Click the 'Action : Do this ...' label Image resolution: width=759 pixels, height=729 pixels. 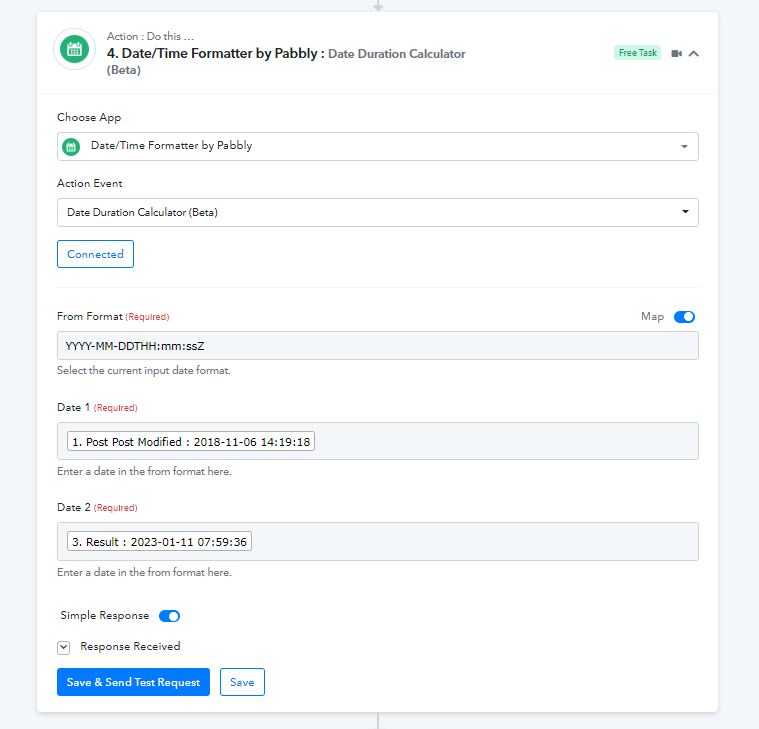click(x=150, y=36)
